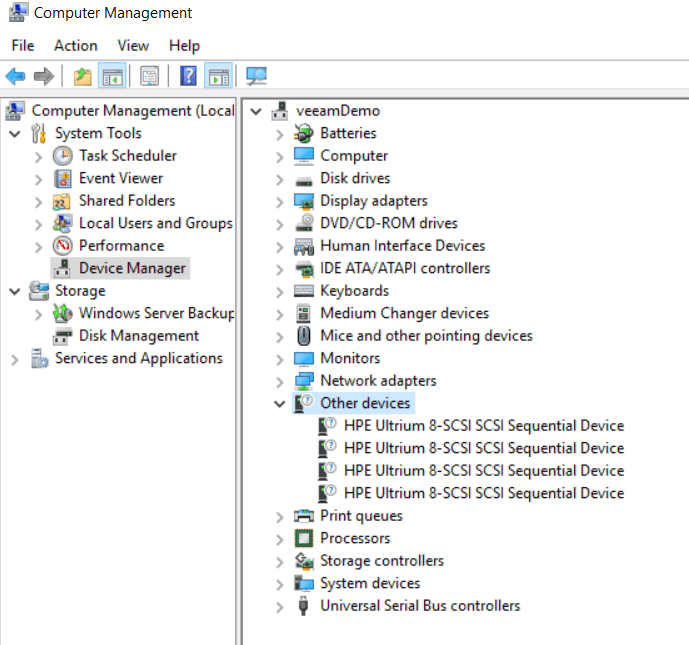Screen dimensions: 689x645
Task: Click the Batteries category icon
Action: point(304,133)
